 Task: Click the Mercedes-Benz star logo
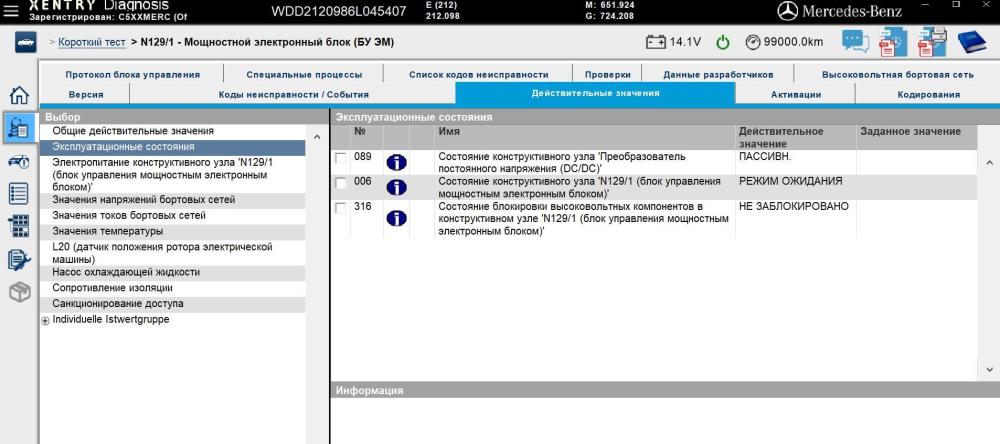coord(788,11)
